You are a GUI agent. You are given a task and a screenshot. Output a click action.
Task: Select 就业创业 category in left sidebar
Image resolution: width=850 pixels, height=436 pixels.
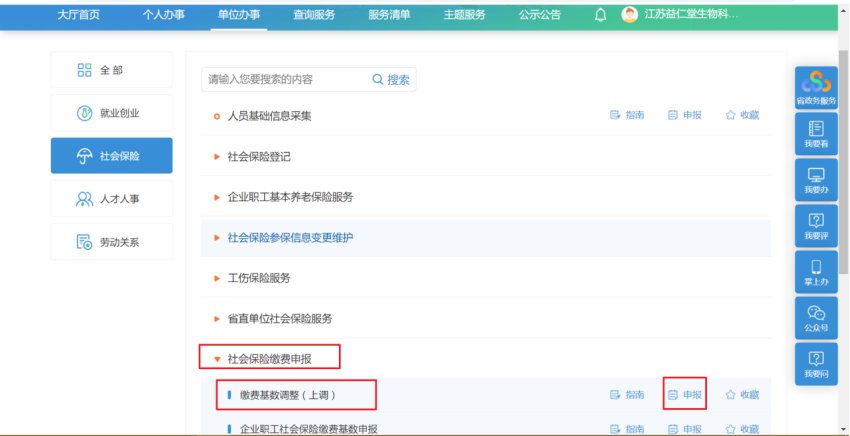coord(111,114)
